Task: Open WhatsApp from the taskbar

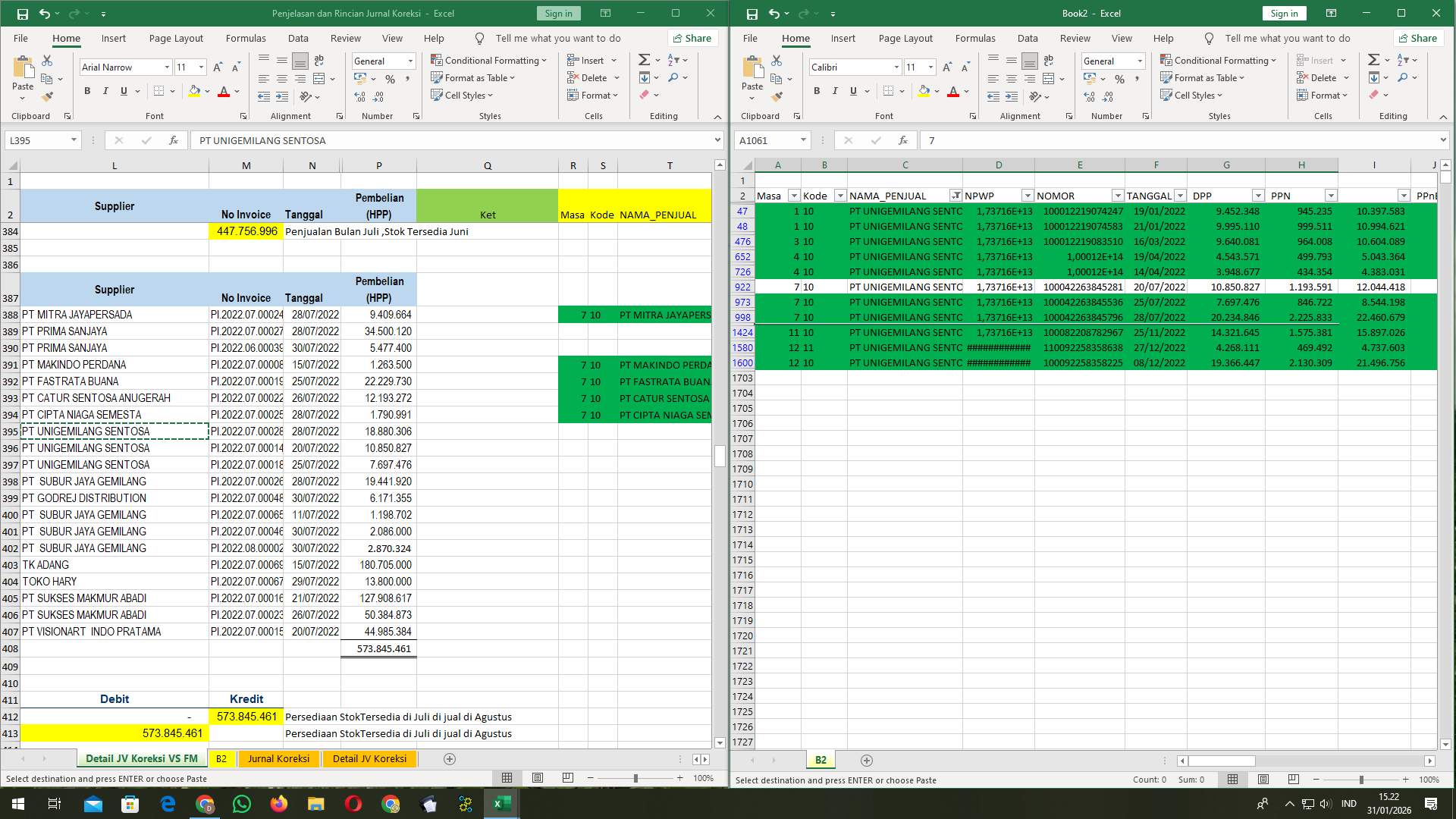Action: click(x=242, y=803)
